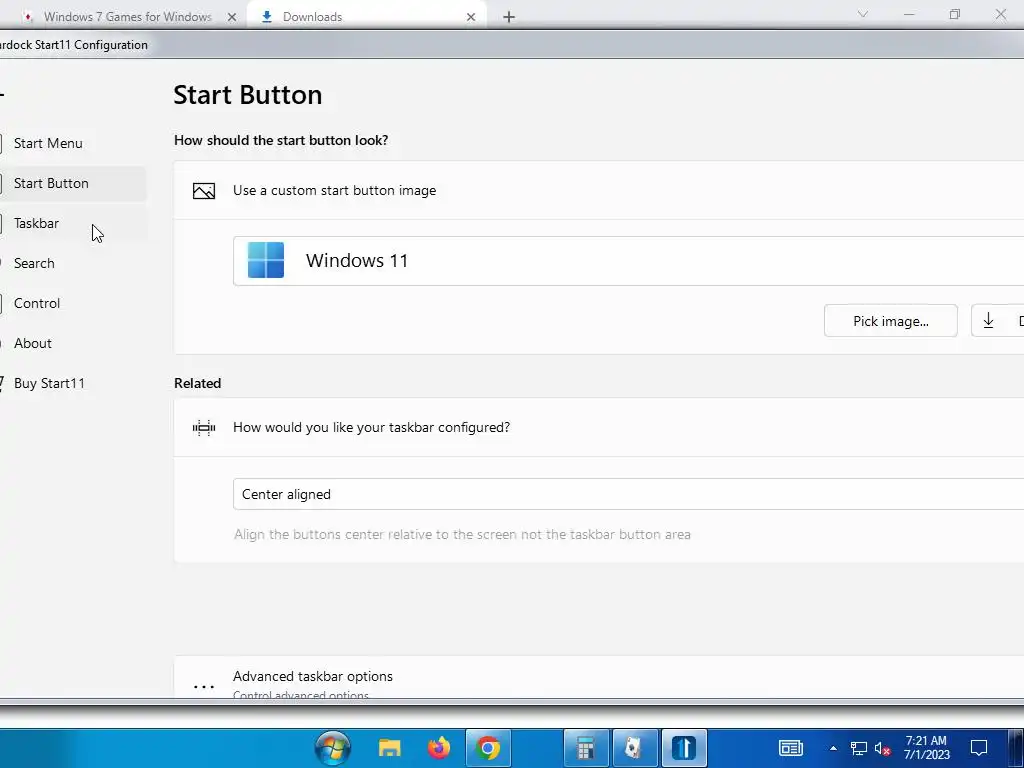This screenshot has width=1024, height=768.
Task: Open the Start Menu settings page
Action: point(48,143)
